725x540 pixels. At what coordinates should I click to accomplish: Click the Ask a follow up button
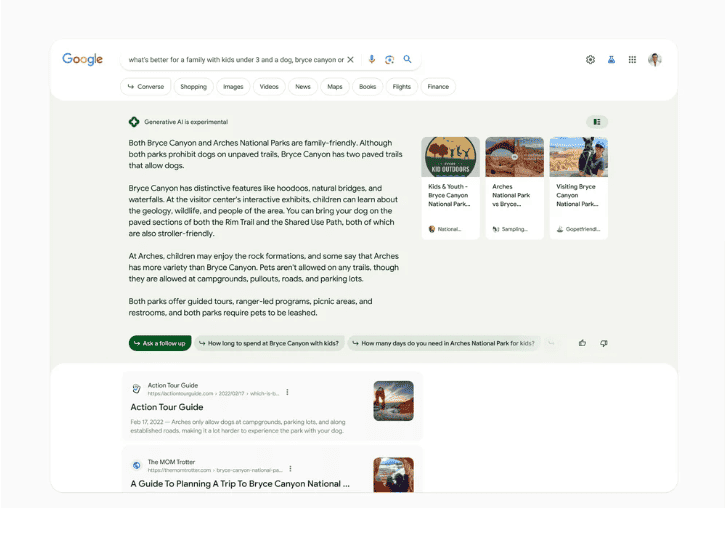(160, 343)
